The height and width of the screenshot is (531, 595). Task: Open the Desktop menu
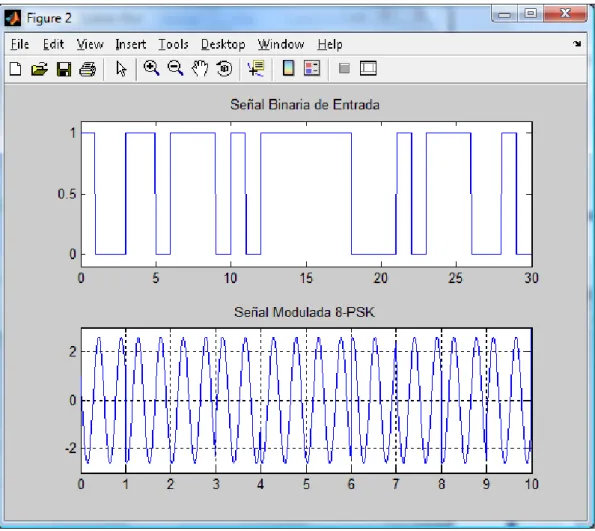pyautogui.click(x=223, y=44)
